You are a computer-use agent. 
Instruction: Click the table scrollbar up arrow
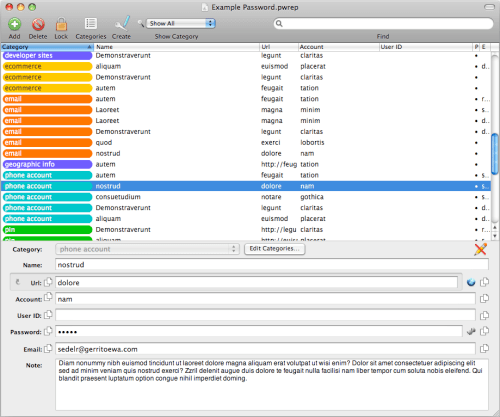pos(495,228)
